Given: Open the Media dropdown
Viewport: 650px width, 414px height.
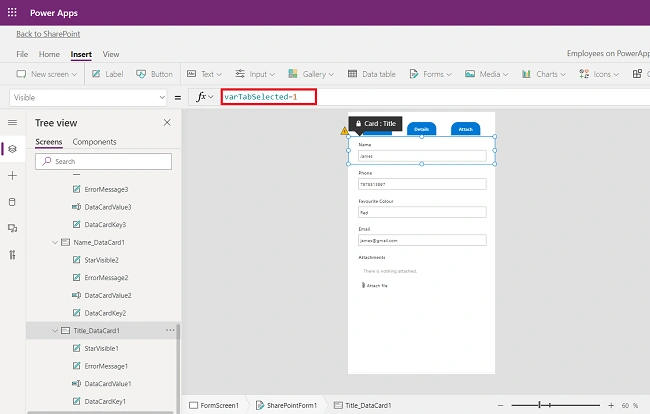Looking at the screenshot, I should pyautogui.click(x=486, y=74).
